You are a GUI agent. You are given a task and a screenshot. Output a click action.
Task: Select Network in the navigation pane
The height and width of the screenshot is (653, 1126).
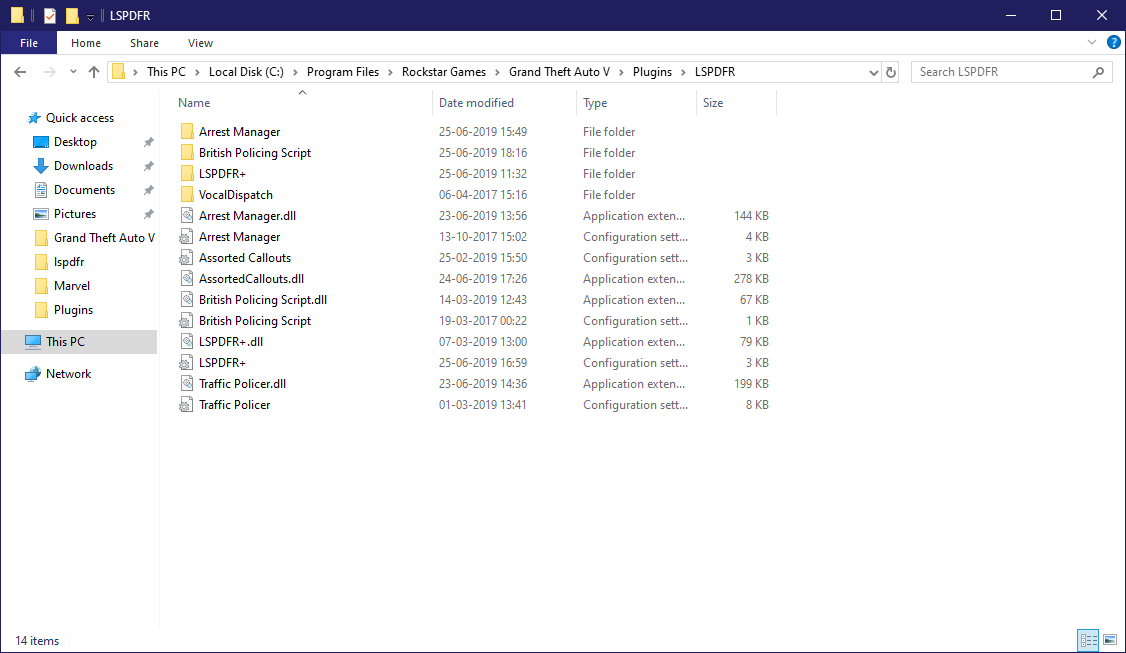coord(68,374)
